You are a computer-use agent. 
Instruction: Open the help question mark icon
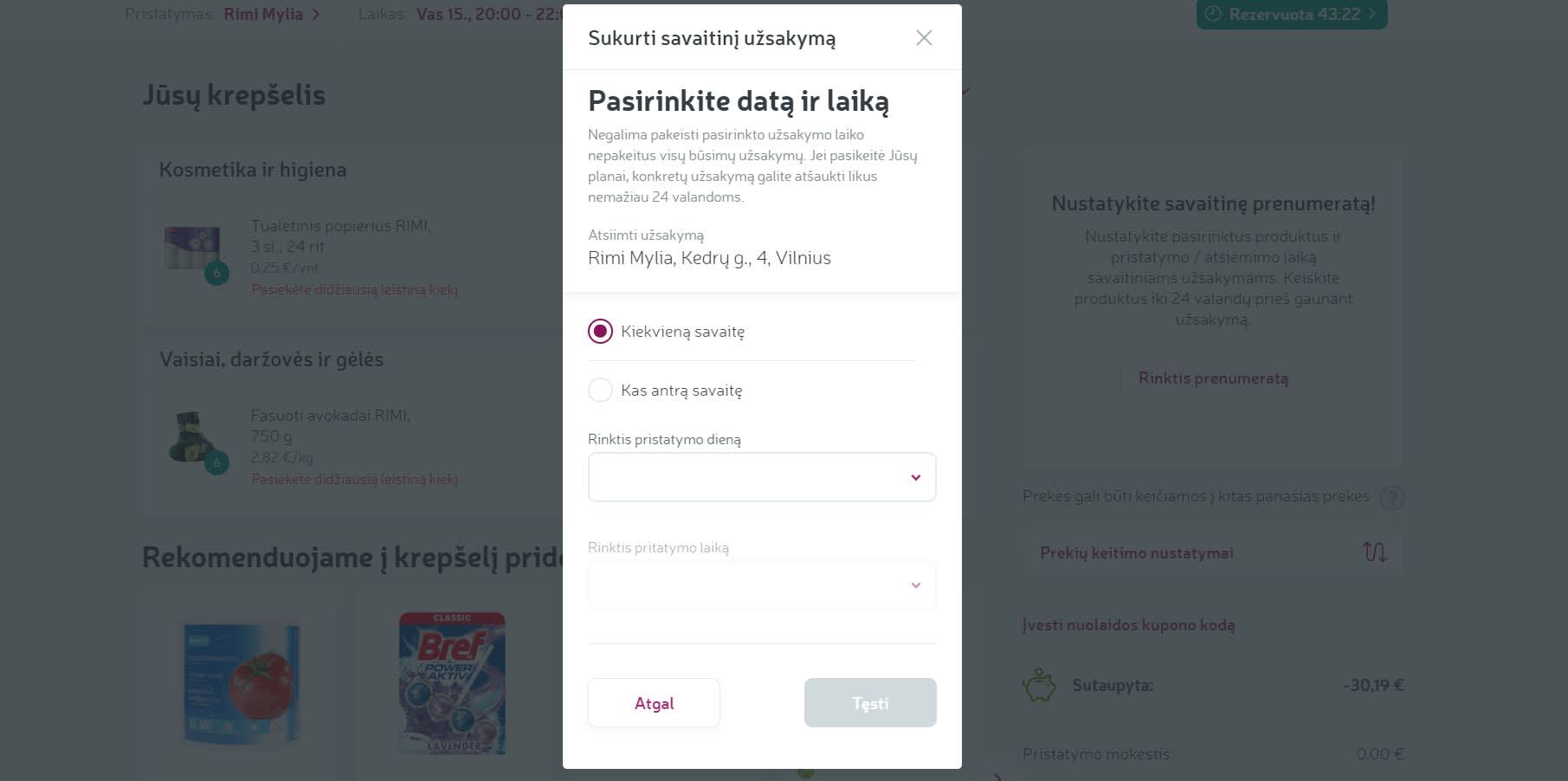point(1391,497)
